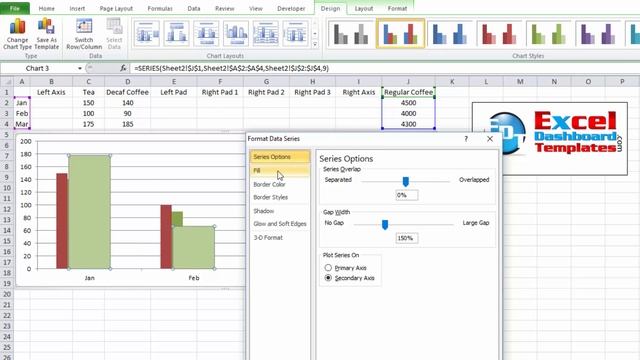Click column J header
640x360 pixels.
tap(408, 82)
